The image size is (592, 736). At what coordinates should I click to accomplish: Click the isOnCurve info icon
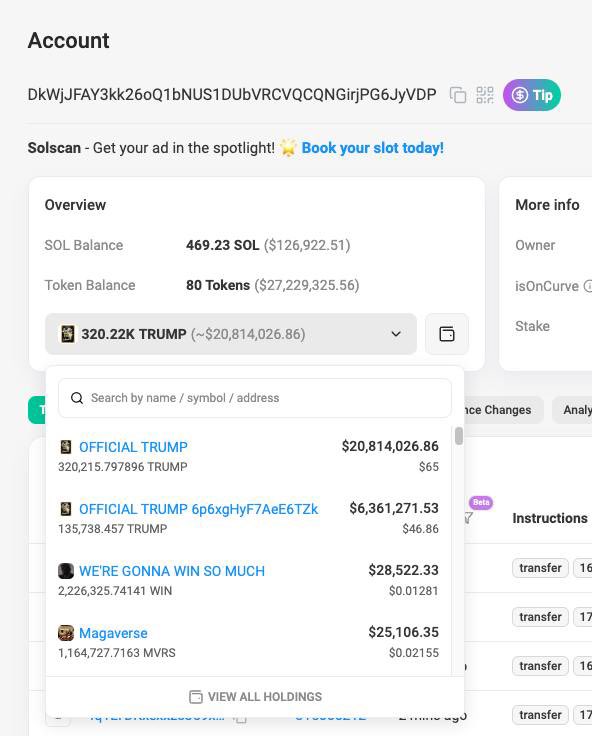coord(588,286)
